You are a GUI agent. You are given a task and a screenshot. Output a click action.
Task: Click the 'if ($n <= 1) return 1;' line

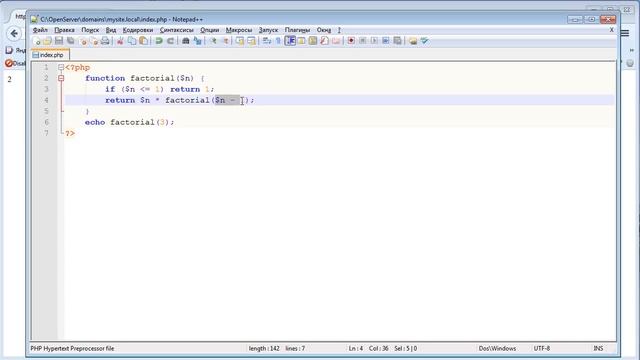(159, 89)
